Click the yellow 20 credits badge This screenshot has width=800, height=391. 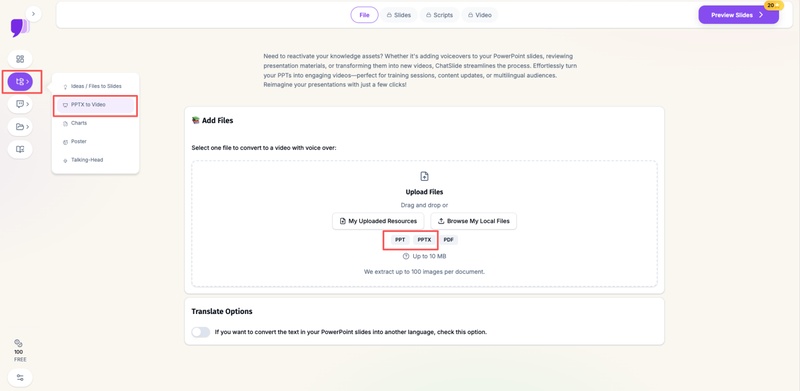pyautogui.click(x=773, y=5)
